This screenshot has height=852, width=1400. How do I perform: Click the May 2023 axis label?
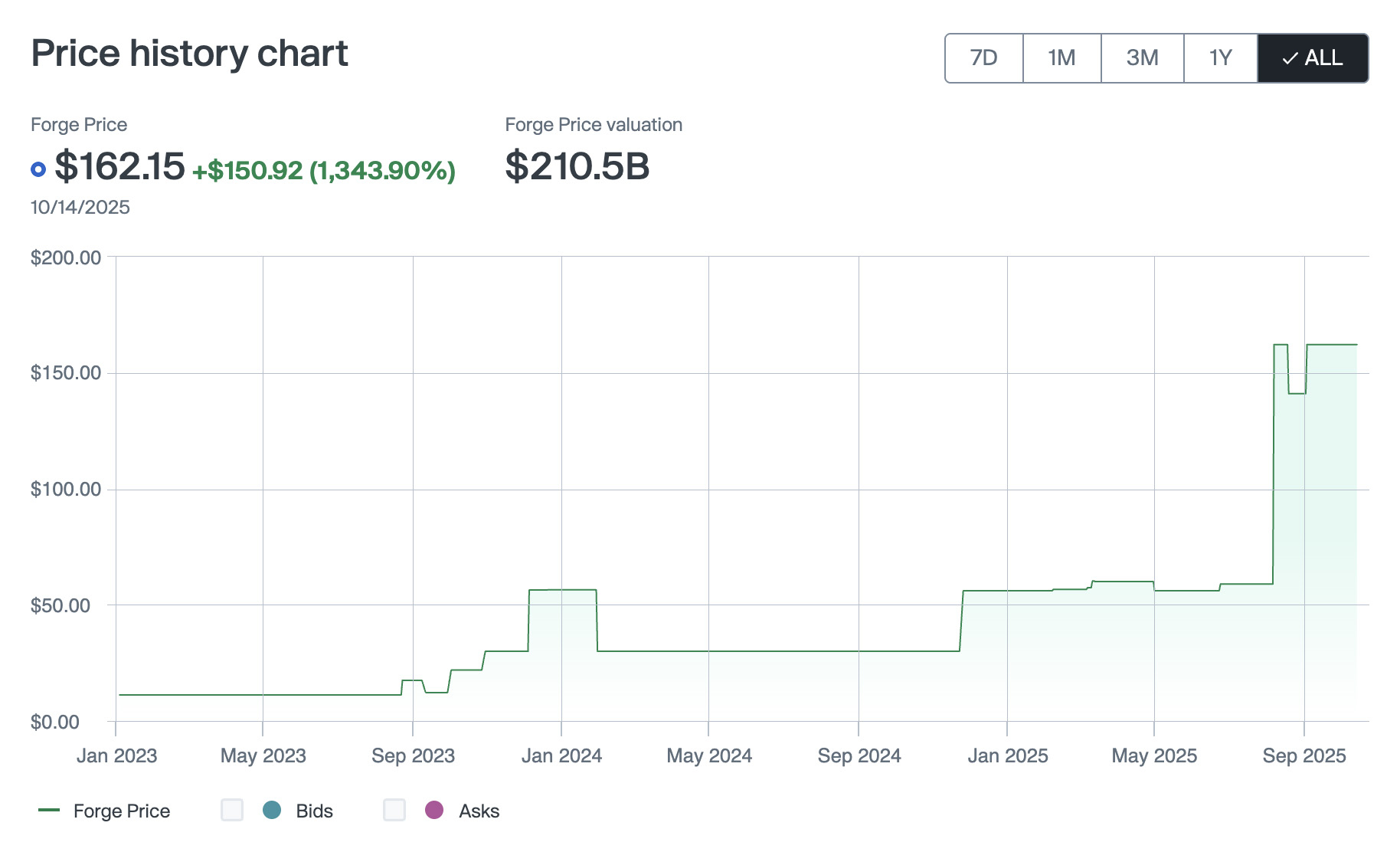263,756
